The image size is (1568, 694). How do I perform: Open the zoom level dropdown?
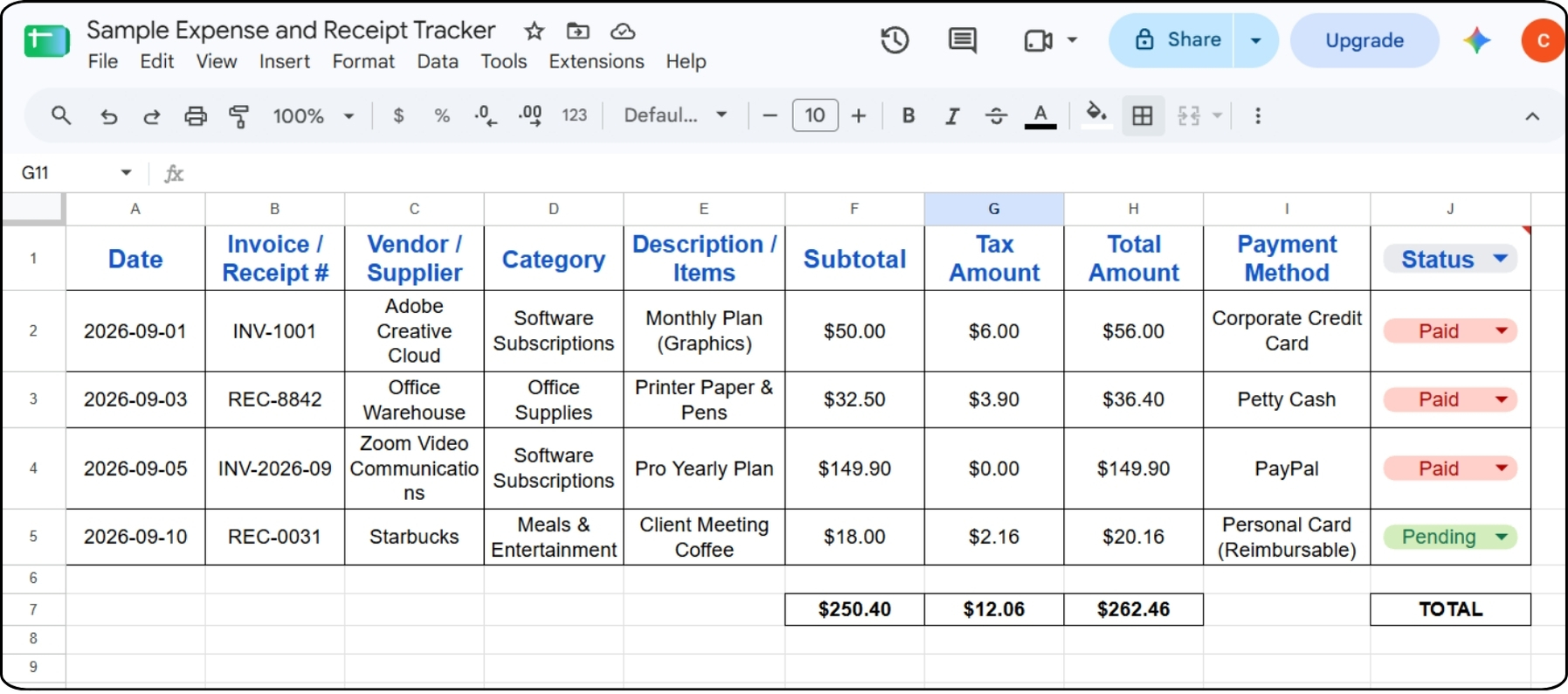point(313,115)
